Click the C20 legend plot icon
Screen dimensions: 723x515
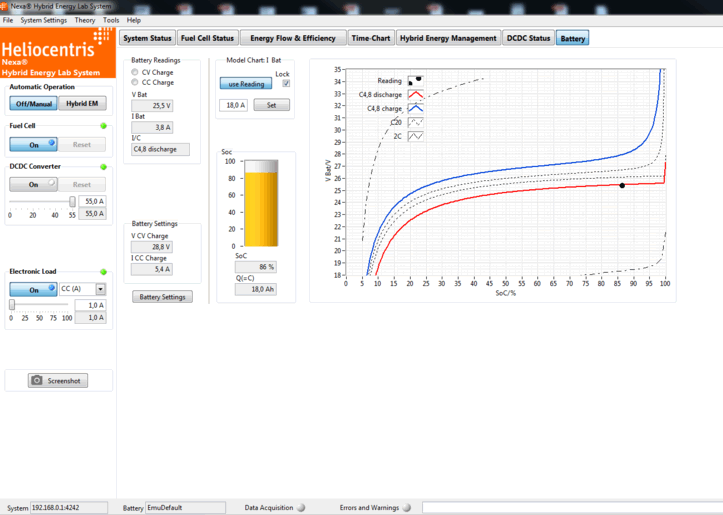[x=415, y=121]
